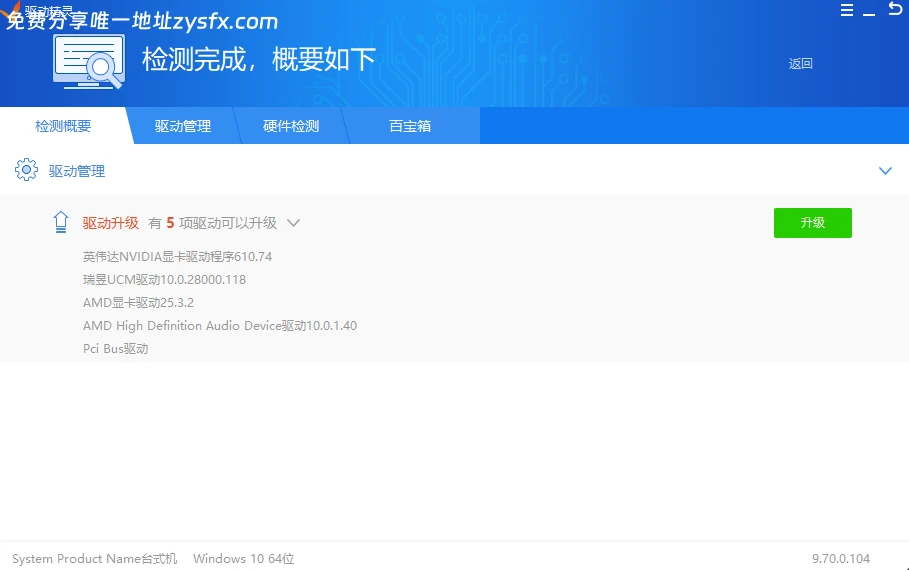Minimize the Driver Genius window
The image size is (909, 570).
point(868,14)
